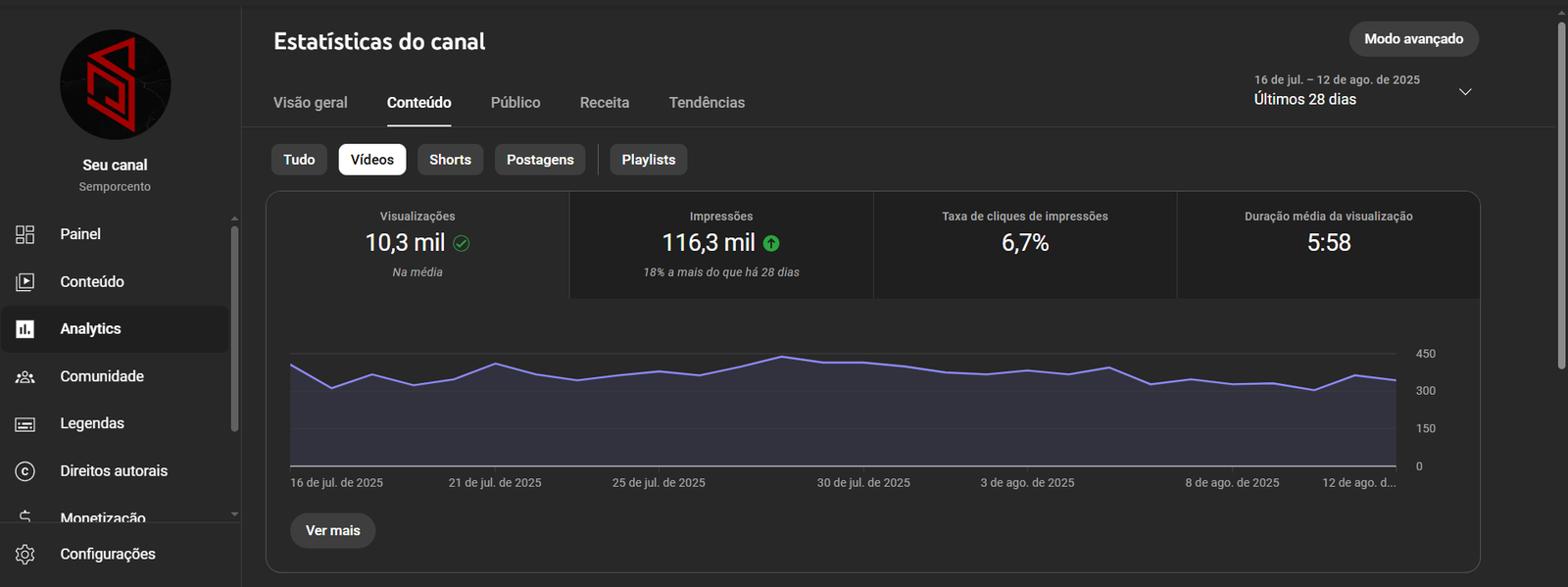Screen dimensions: 1568x587
Task: Click the Direitos autorais copyright icon
Action: click(x=25, y=471)
